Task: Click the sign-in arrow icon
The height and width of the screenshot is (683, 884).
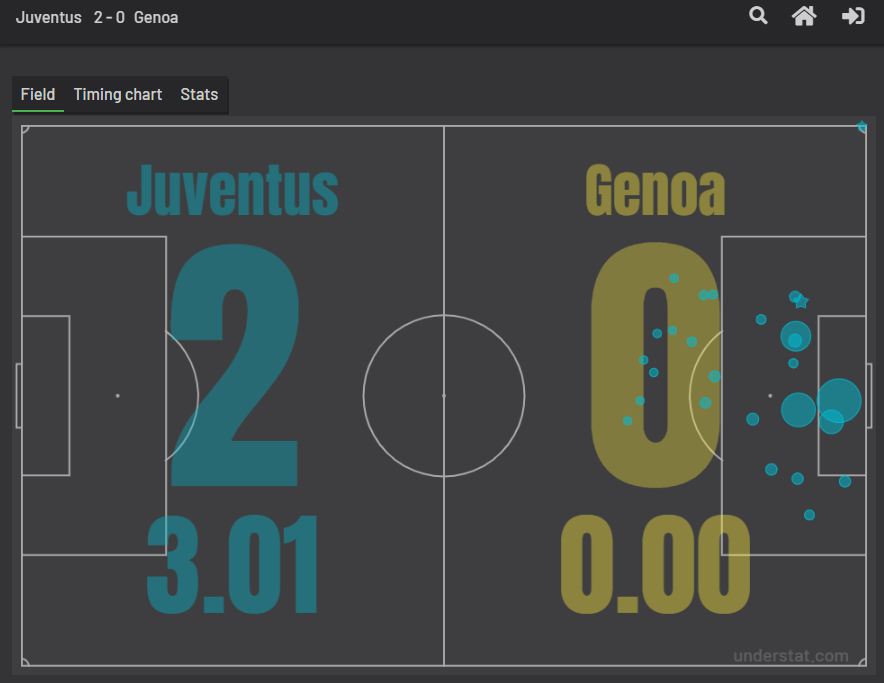Action: click(x=853, y=16)
